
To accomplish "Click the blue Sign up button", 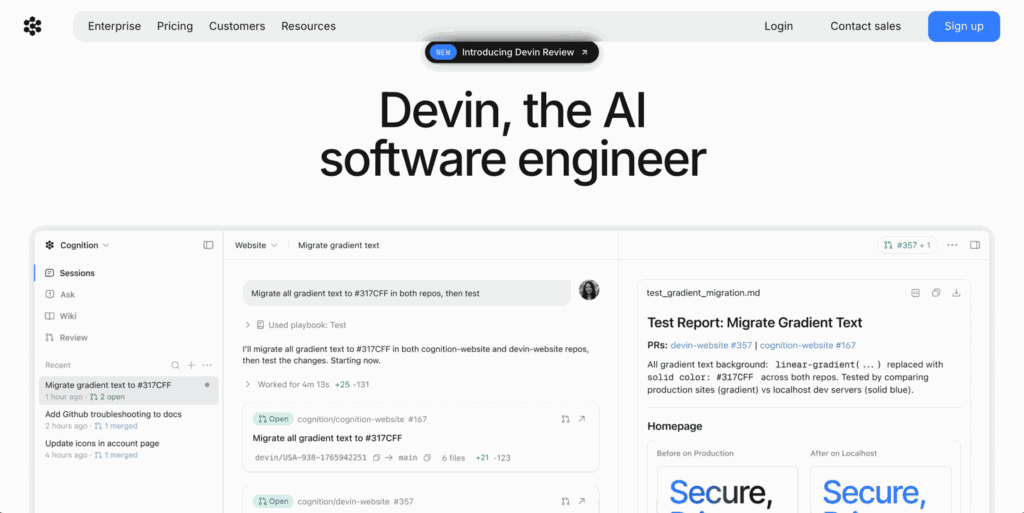I will pyautogui.click(x=963, y=26).
